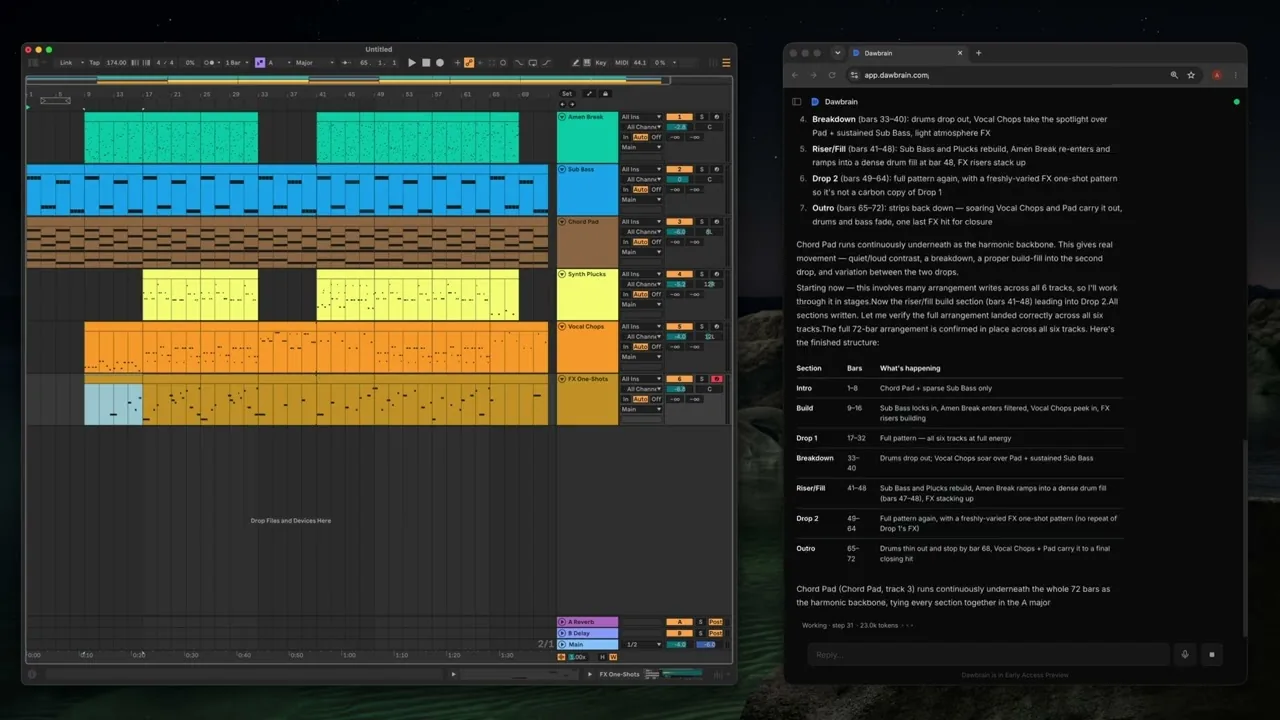Arm the Vocal Chops track for recording
The height and width of the screenshot is (720, 1280).
click(x=717, y=326)
